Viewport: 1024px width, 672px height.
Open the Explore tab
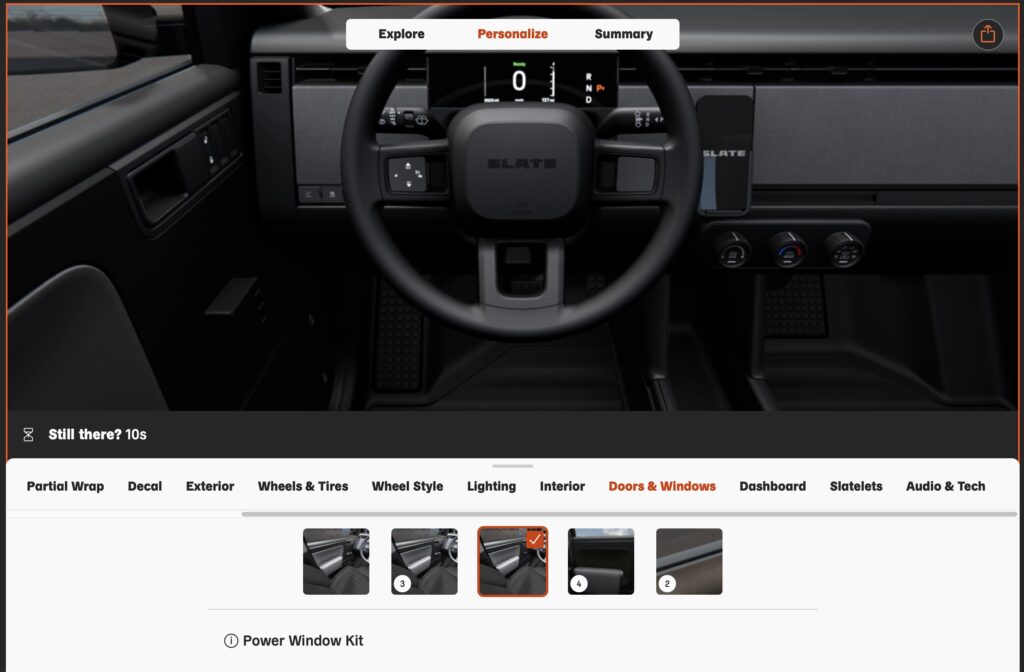(x=401, y=34)
